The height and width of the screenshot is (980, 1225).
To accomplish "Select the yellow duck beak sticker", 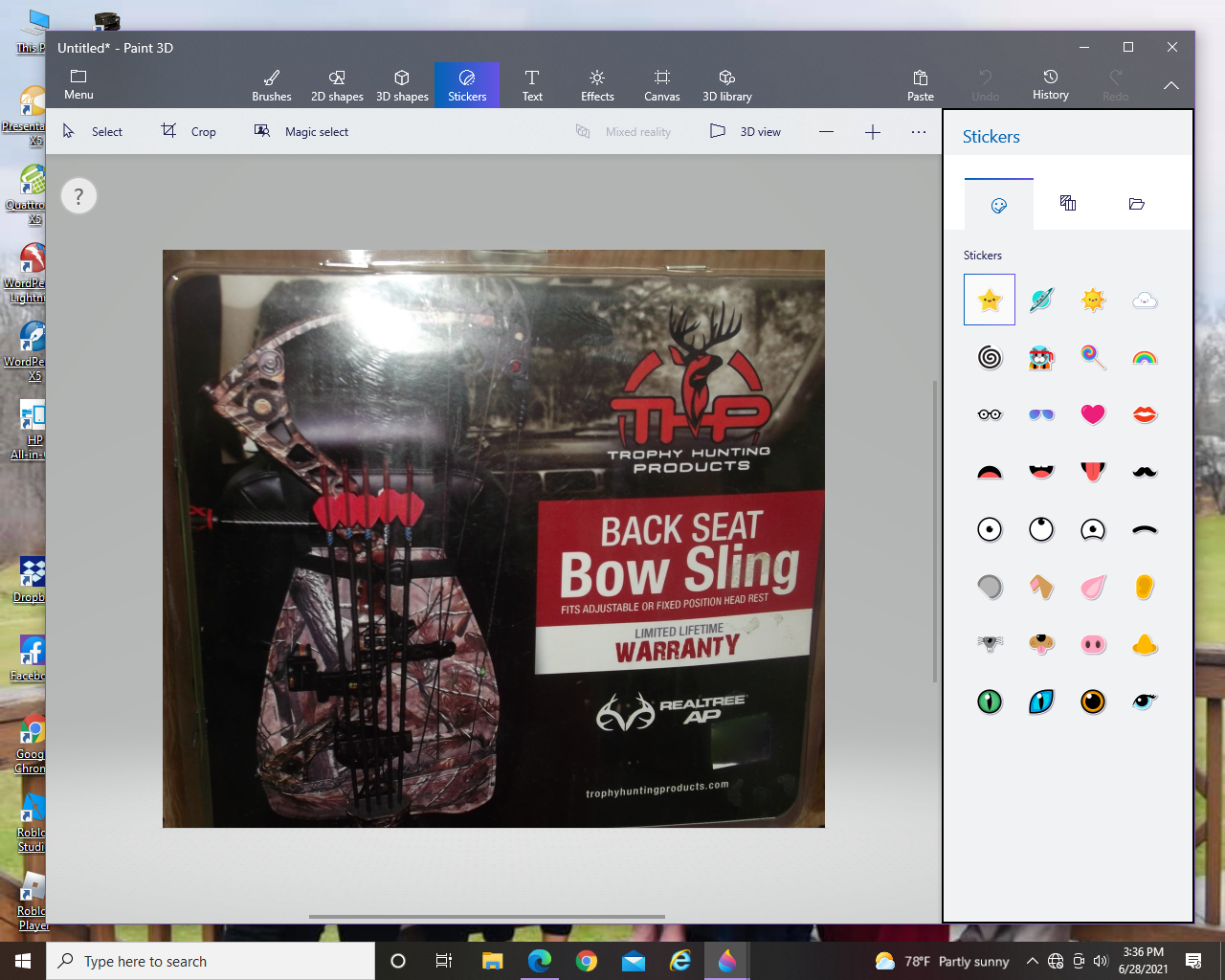I will (1145, 644).
